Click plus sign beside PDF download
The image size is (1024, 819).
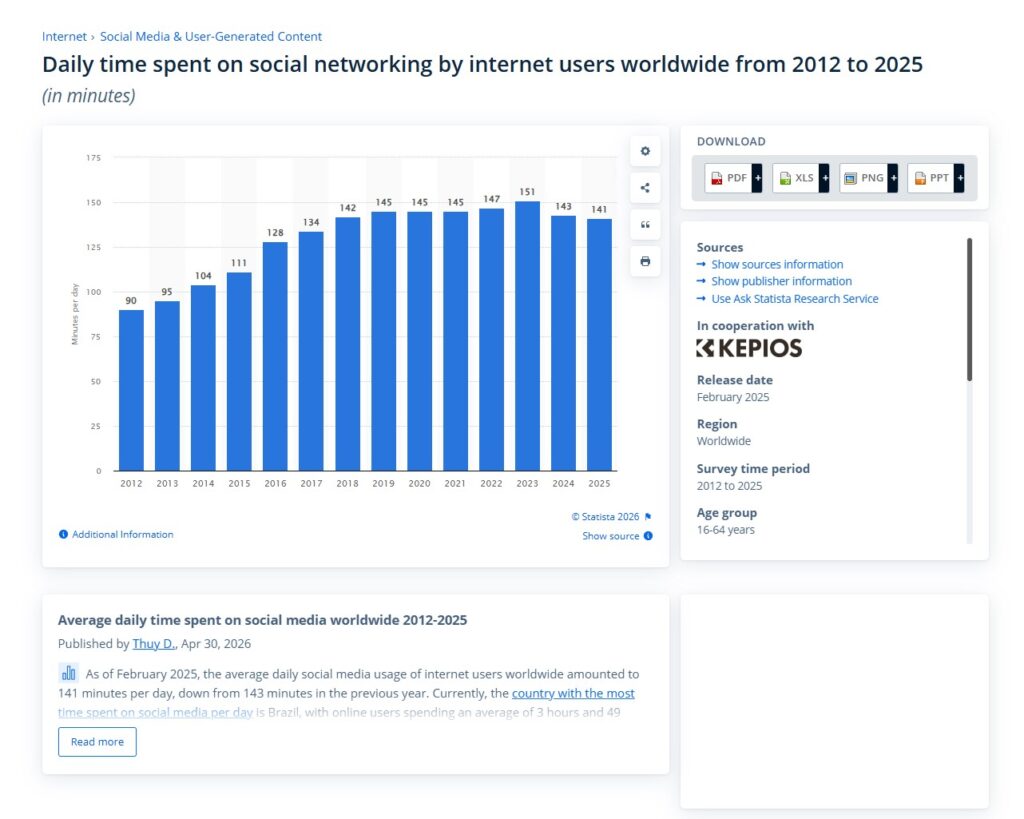coord(757,178)
